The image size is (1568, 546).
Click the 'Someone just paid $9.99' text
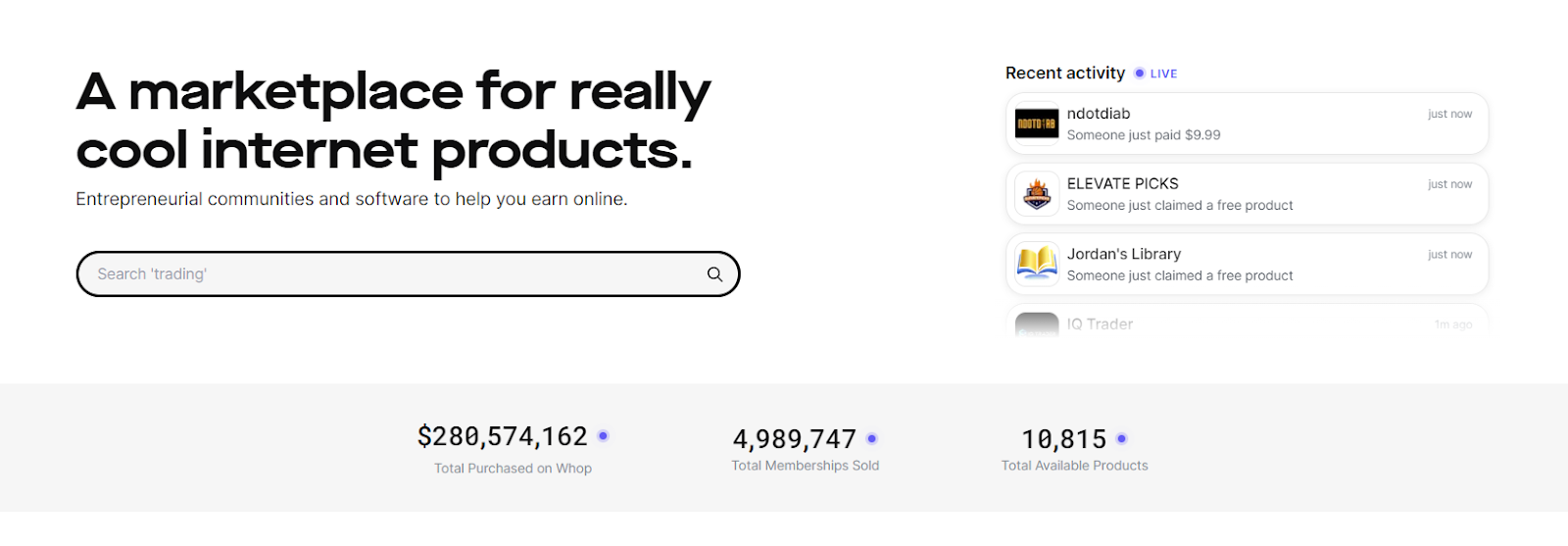tap(1143, 135)
